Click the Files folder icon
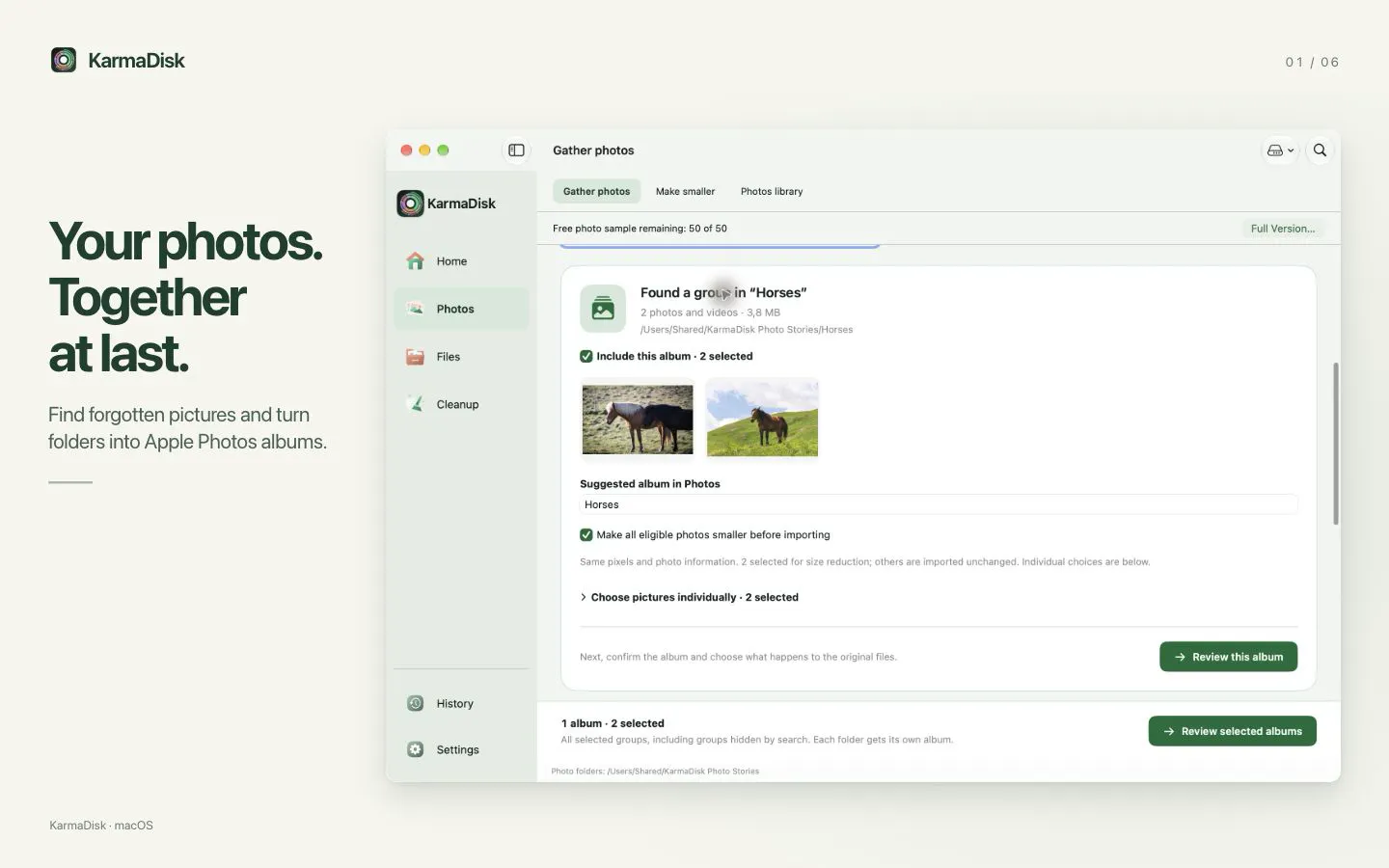Screen dimensions: 1389x868 pyautogui.click(x=416, y=357)
